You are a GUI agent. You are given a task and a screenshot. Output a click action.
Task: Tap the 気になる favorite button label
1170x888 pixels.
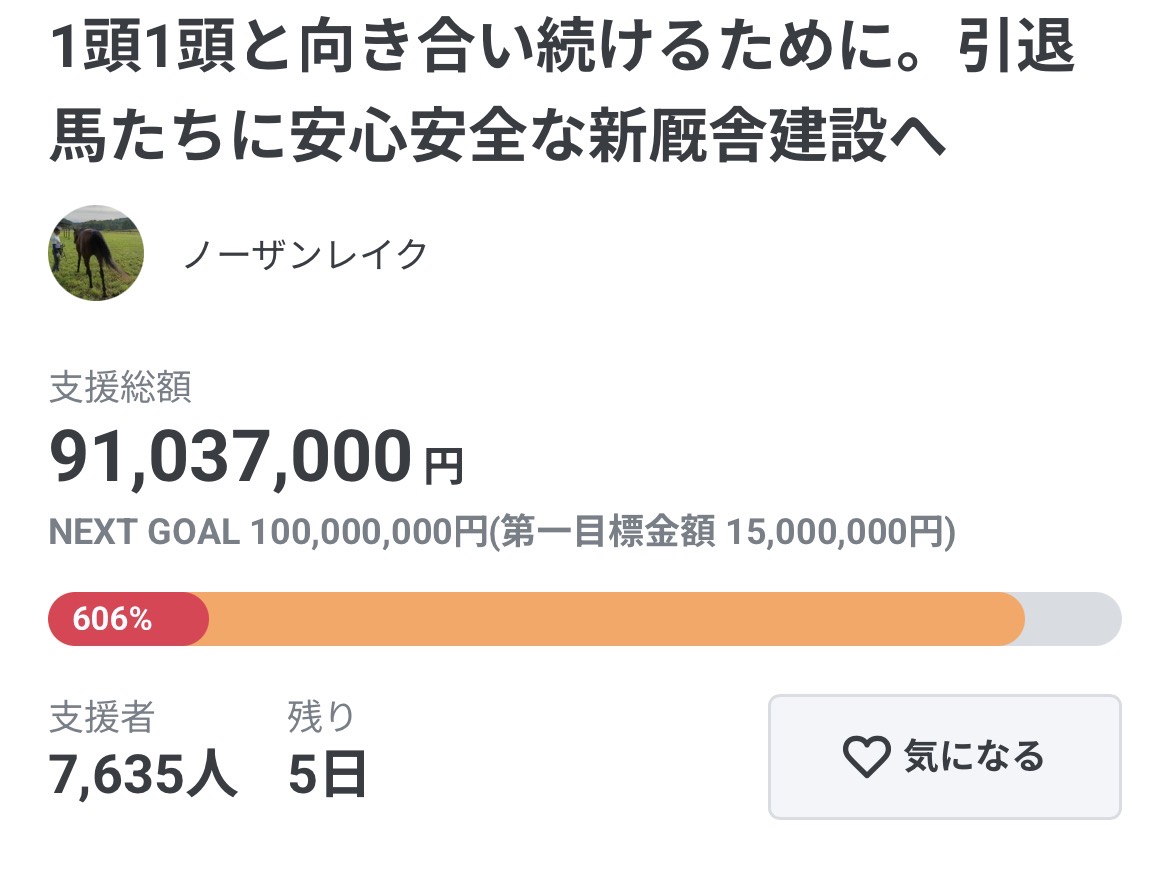point(973,757)
